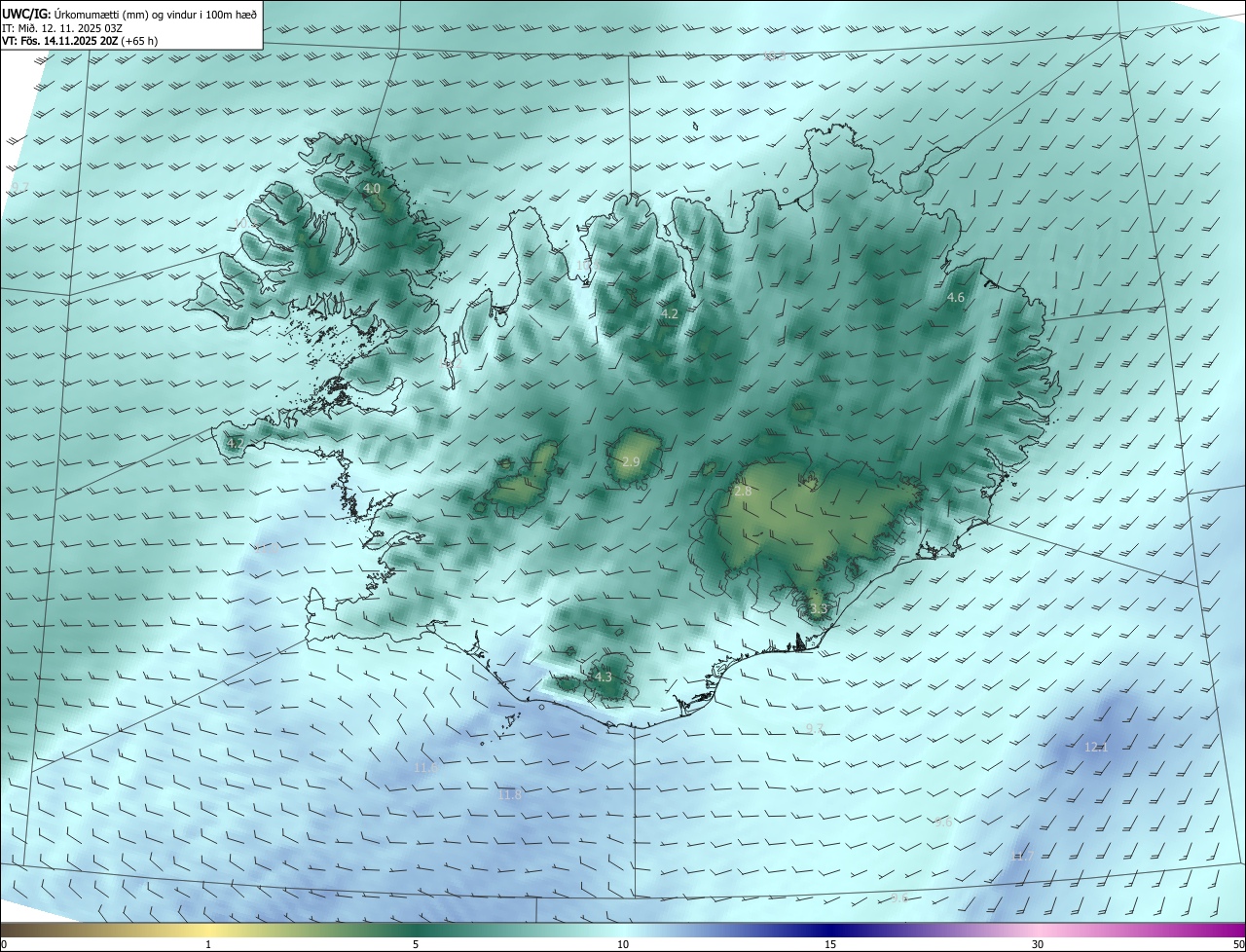The width and height of the screenshot is (1246, 952).
Task: Click the 15 tick on the color scale
Action: click(830, 944)
